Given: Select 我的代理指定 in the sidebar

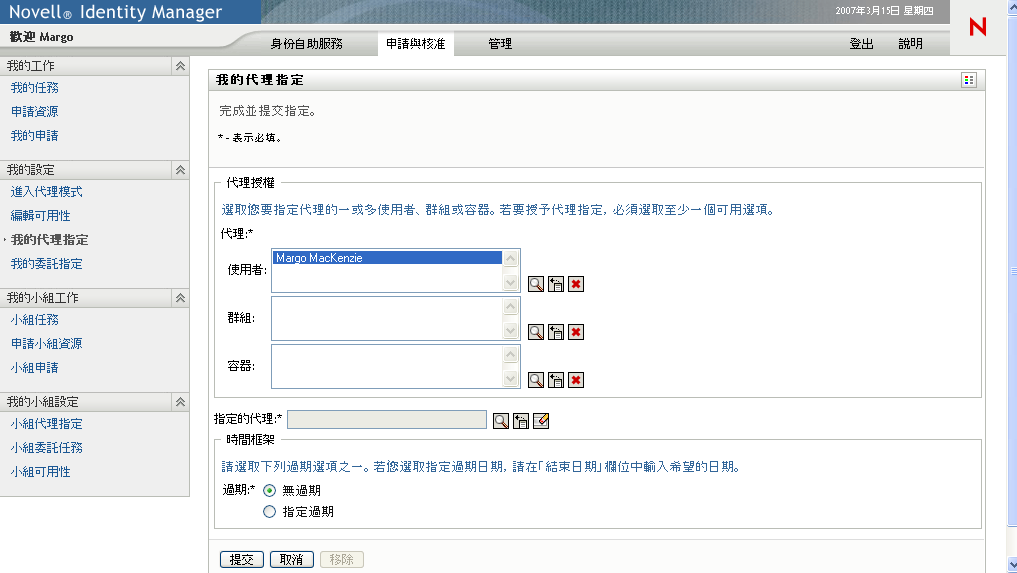Looking at the screenshot, I should 49,239.
